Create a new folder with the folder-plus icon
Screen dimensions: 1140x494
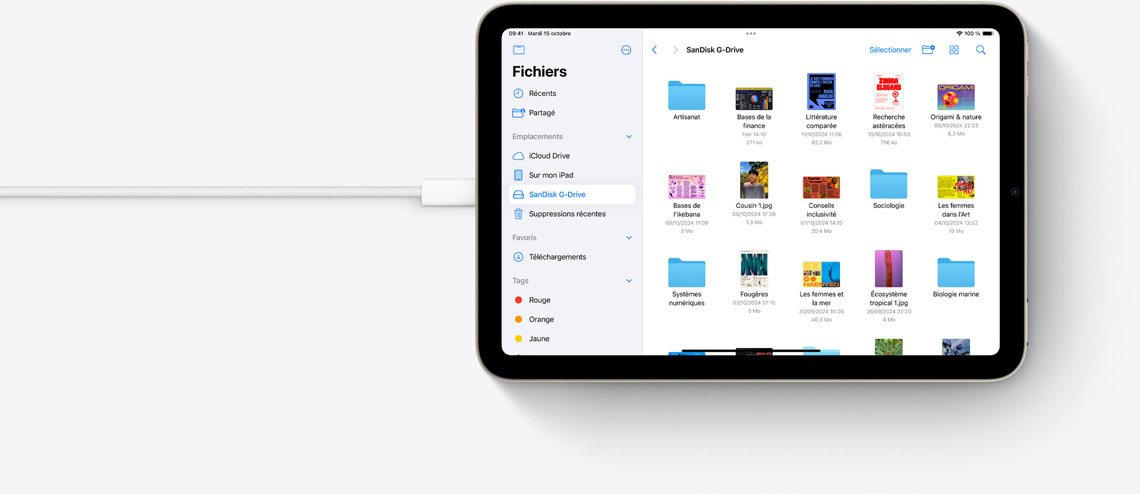click(928, 50)
